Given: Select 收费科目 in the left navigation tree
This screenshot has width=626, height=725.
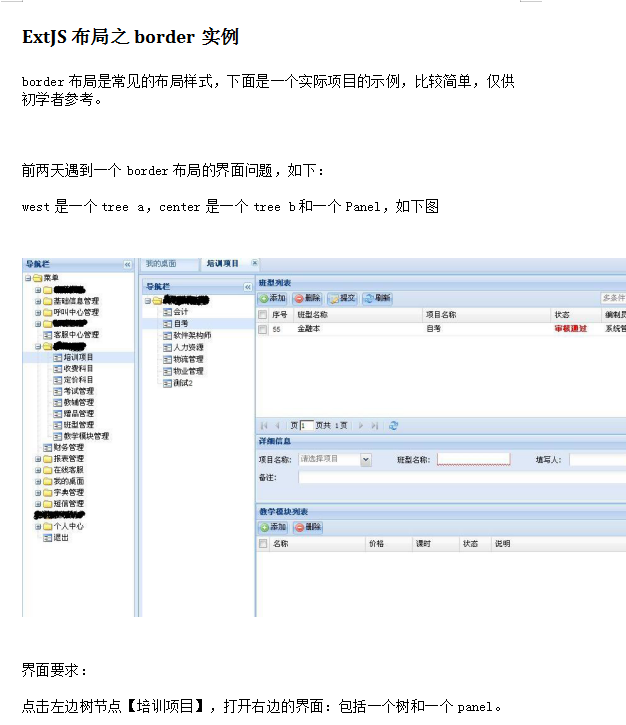Looking at the screenshot, I should click(x=78, y=368).
